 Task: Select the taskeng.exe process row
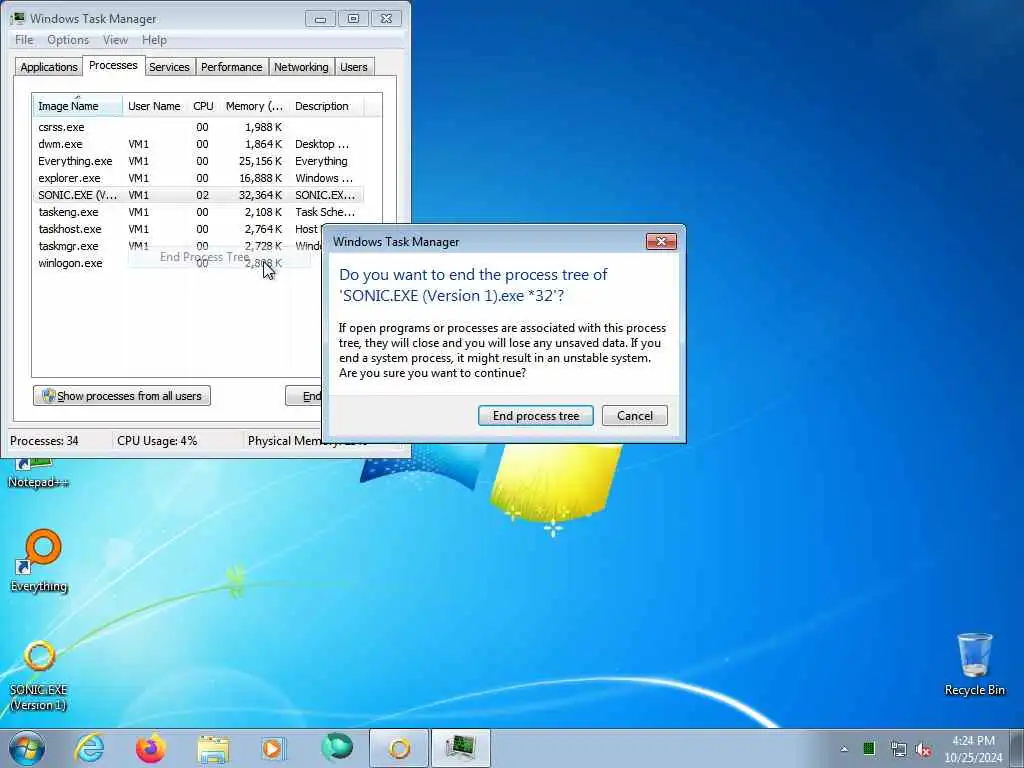coord(198,212)
